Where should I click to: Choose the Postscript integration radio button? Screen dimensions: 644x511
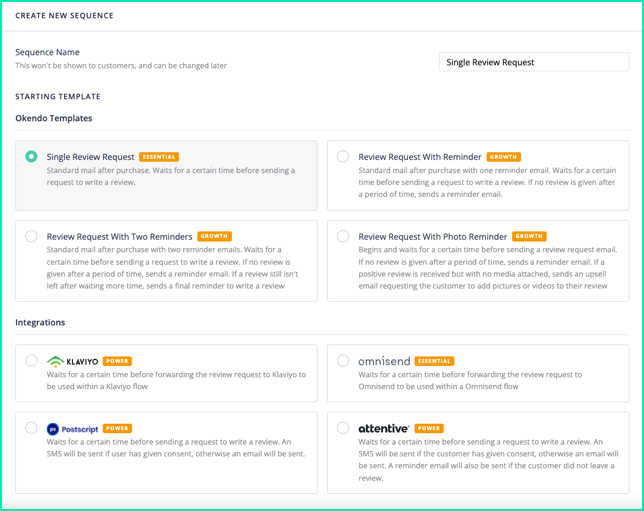pyautogui.click(x=31, y=428)
